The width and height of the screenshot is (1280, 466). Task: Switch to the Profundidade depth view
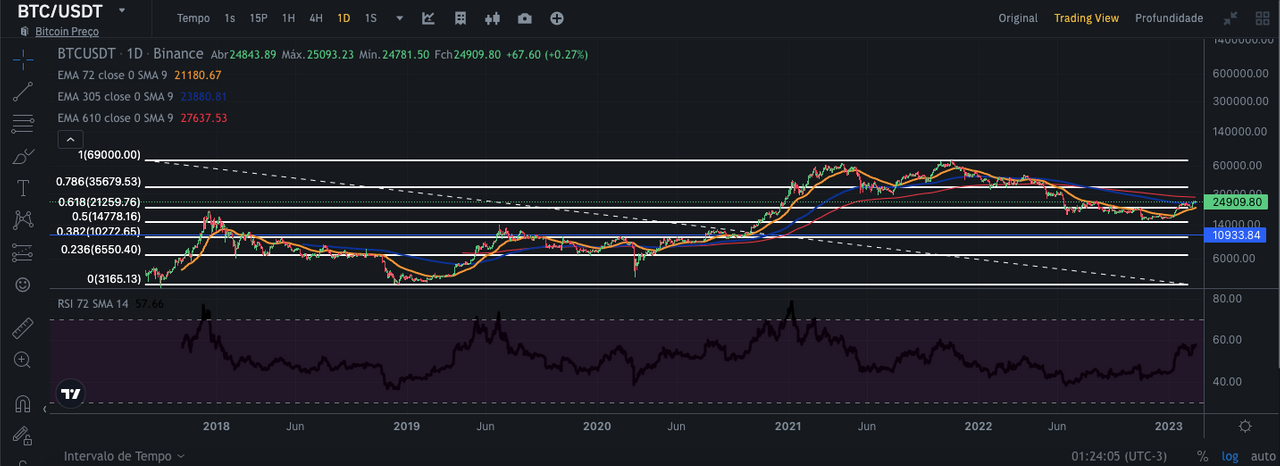(1169, 18)
